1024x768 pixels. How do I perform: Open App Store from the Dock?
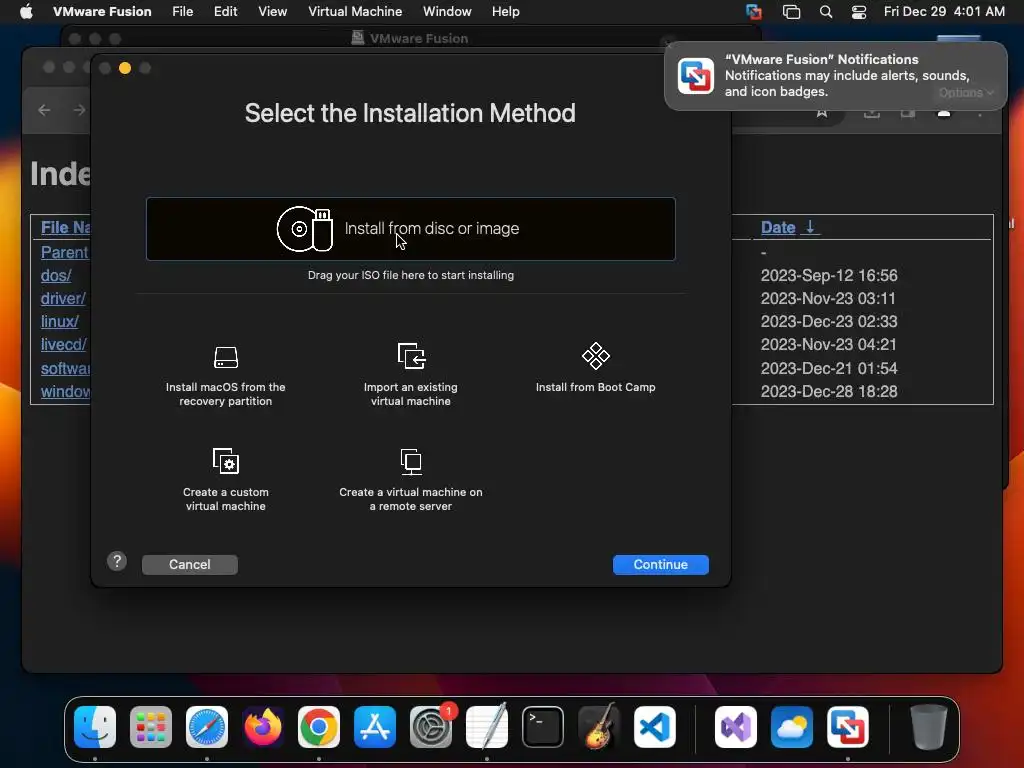pos(375,727)
